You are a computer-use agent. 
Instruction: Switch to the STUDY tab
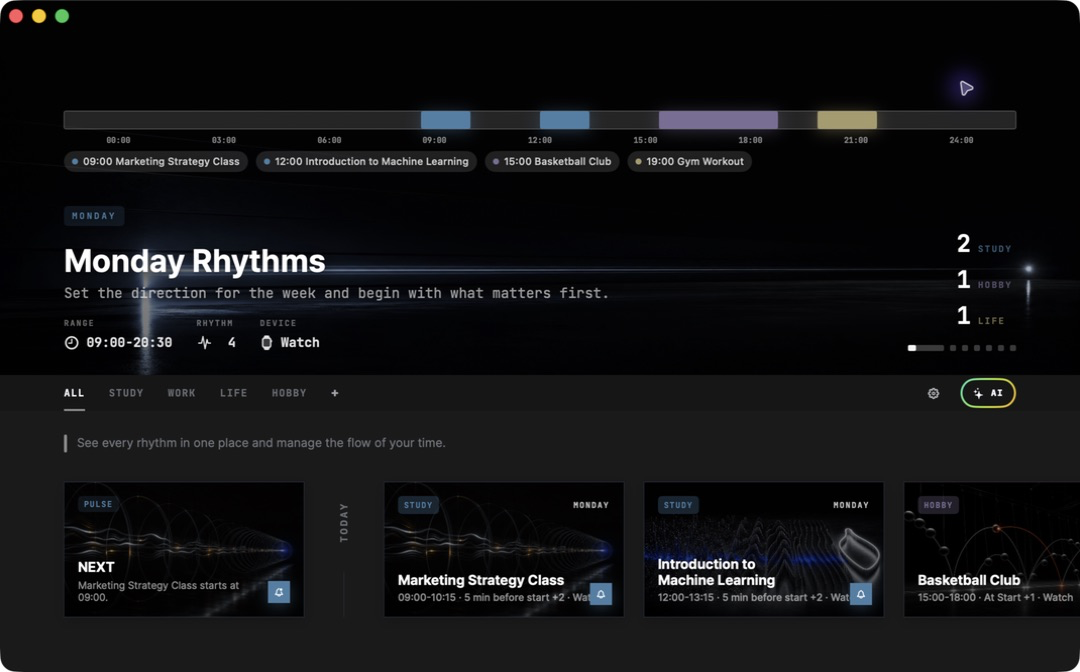click(x=126, y=393)
